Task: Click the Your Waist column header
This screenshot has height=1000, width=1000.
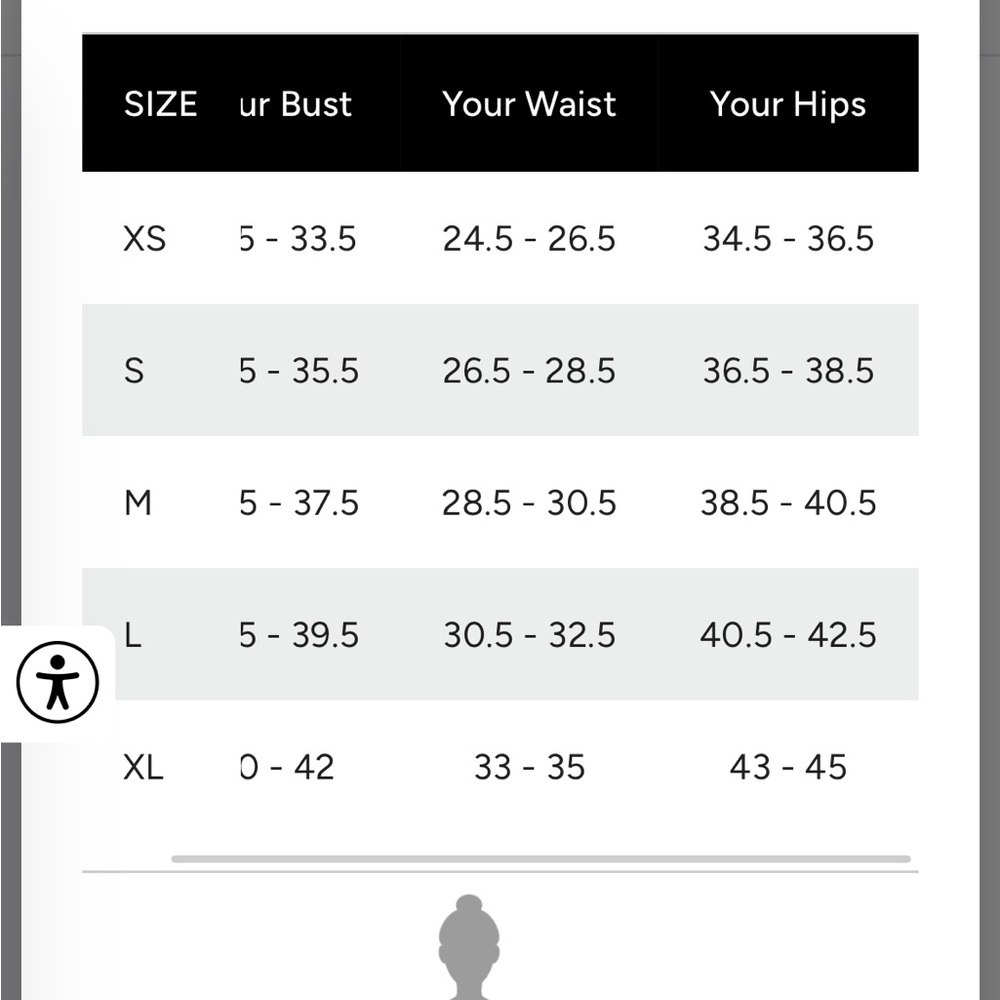Action: coord(529,104)
